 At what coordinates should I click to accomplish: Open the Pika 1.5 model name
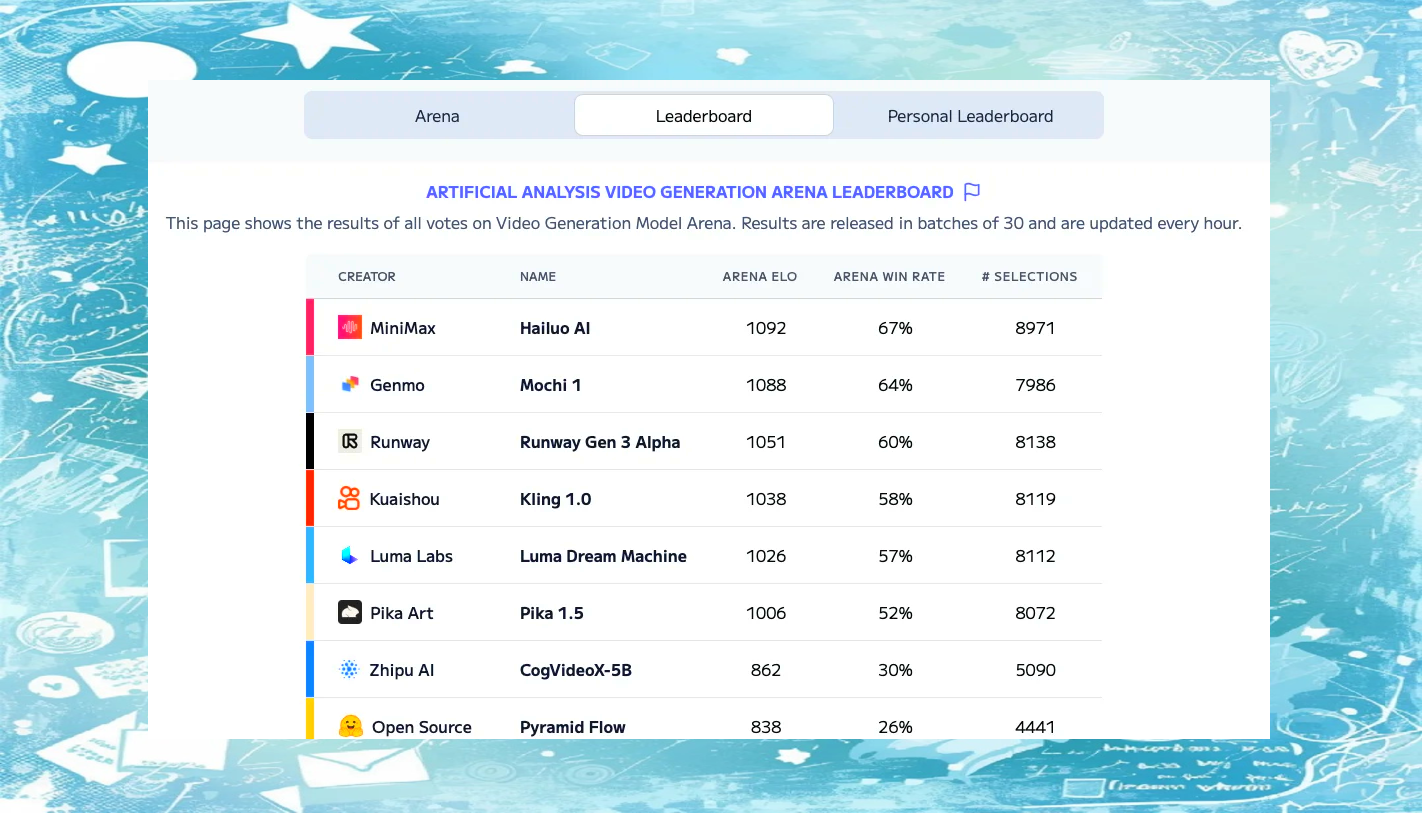tap(551, 613)
